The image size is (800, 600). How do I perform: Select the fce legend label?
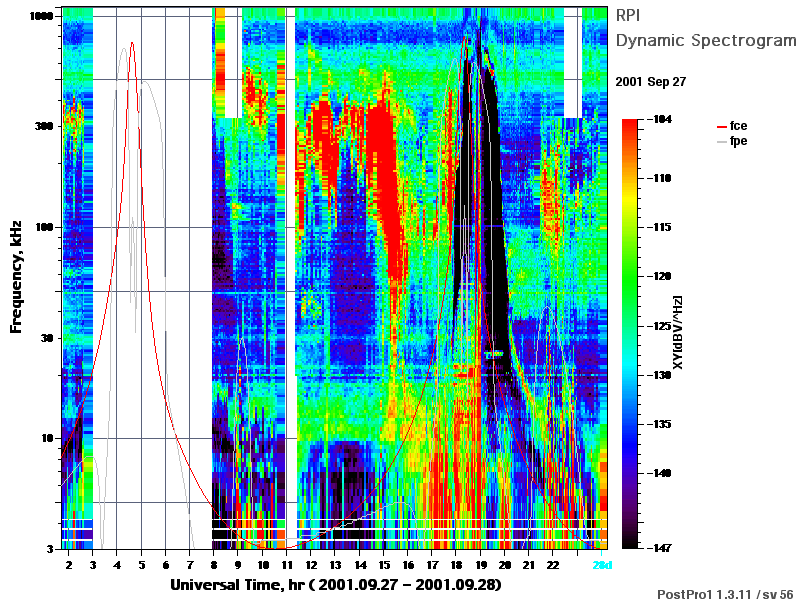(738, 126)
